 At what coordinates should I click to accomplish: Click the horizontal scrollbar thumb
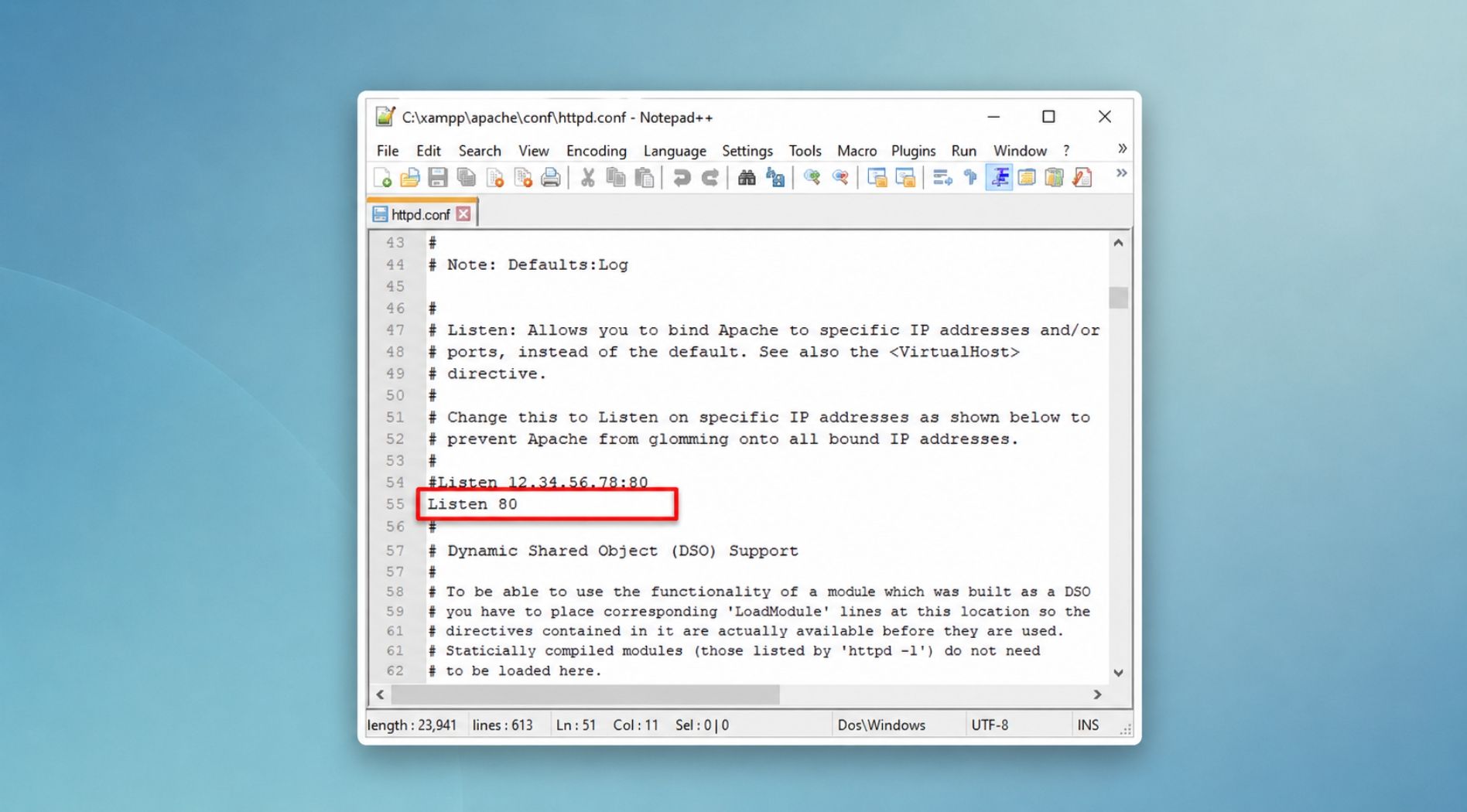[x=585, y=694]
